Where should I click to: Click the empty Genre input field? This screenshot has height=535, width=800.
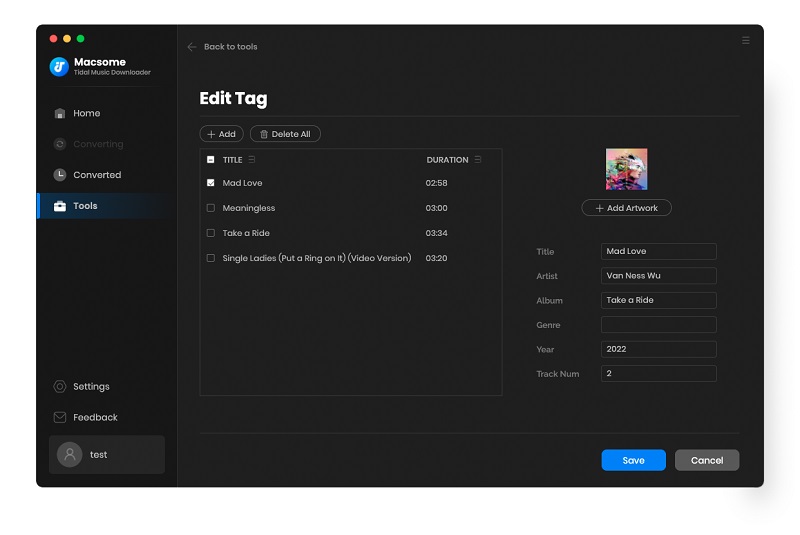coord(659,325)
